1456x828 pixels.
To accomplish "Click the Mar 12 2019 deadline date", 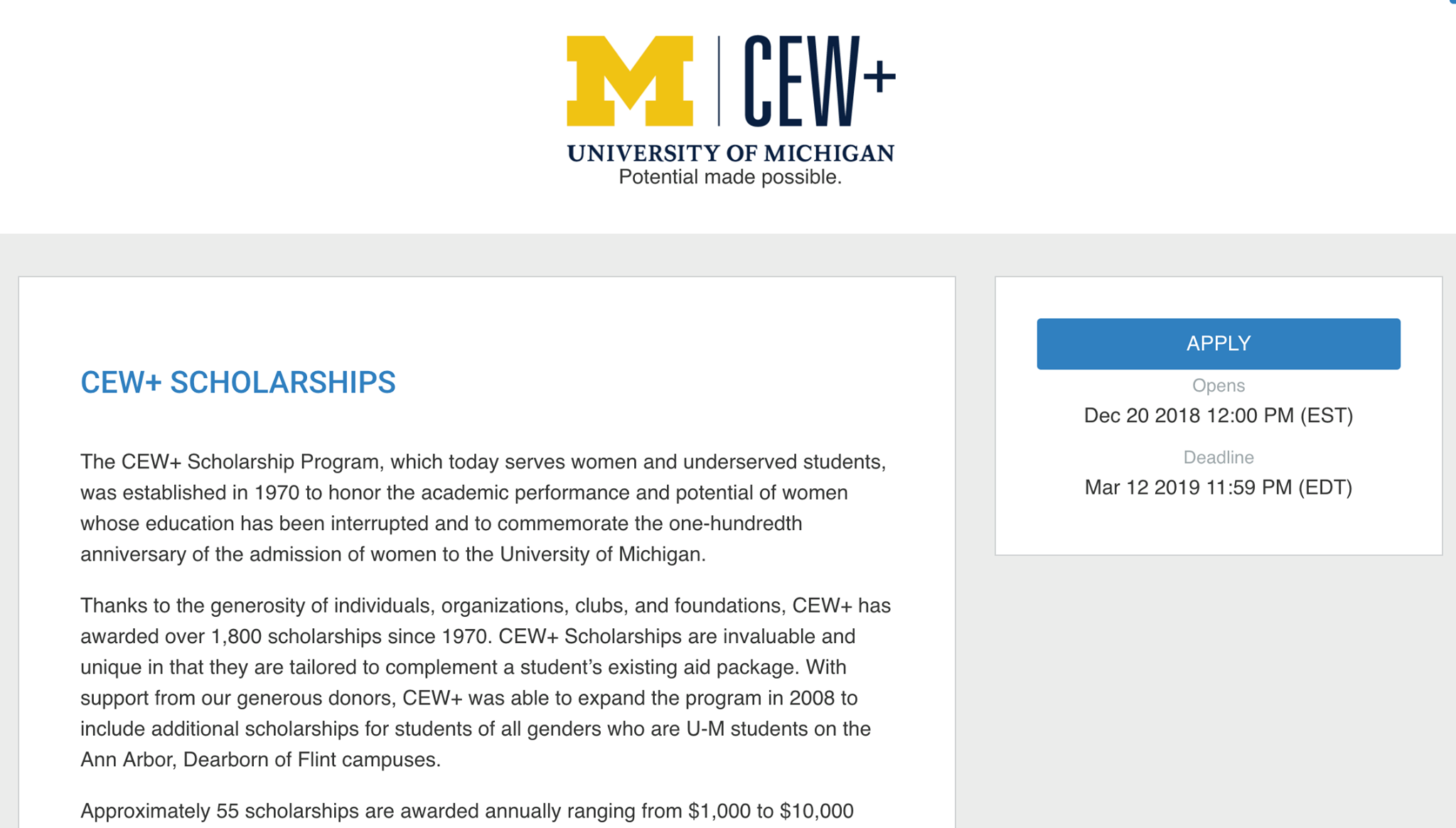I will click(x=1219, y=488).
